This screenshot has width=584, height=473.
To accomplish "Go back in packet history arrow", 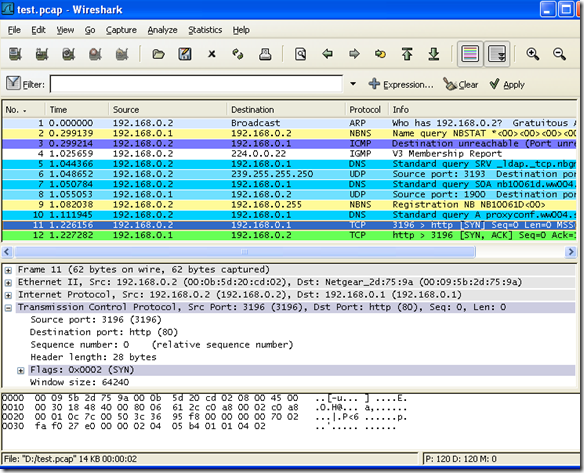I will 327,54.
